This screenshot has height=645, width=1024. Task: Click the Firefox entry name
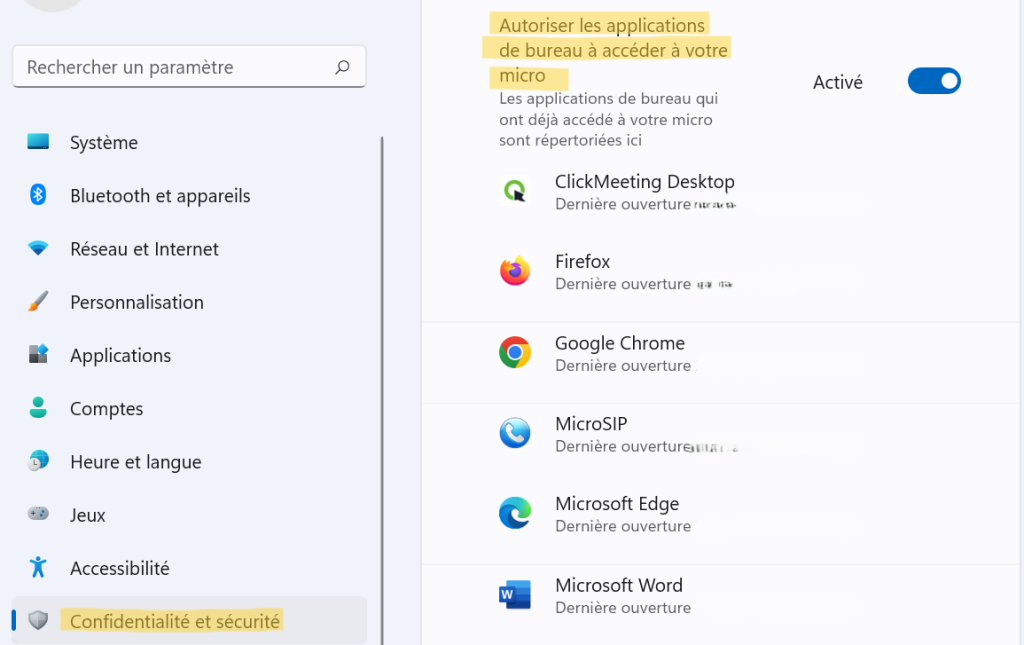click(x=583, y=261)
